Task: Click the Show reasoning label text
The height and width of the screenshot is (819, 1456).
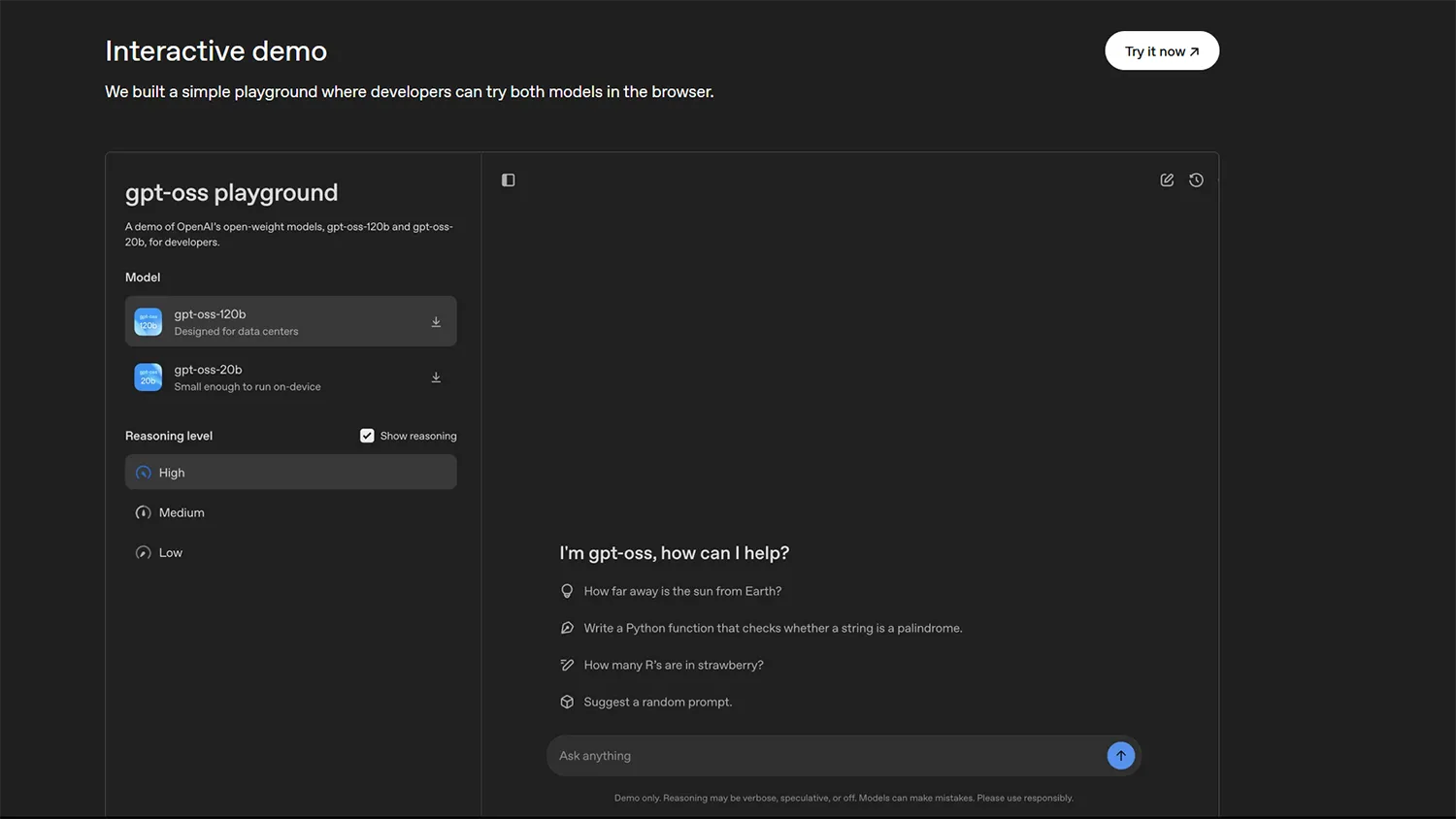Action: [418, 436]
